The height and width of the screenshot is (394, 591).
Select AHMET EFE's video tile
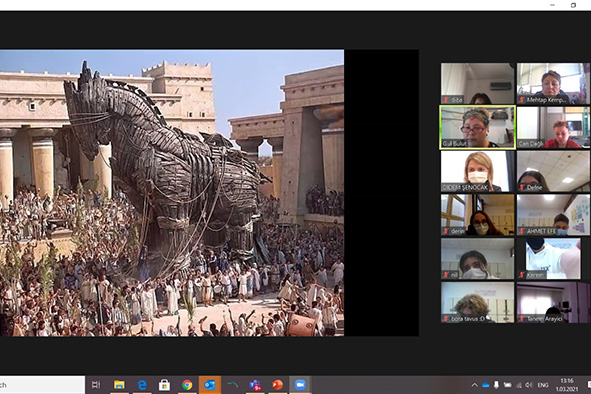tap(553, 215)
